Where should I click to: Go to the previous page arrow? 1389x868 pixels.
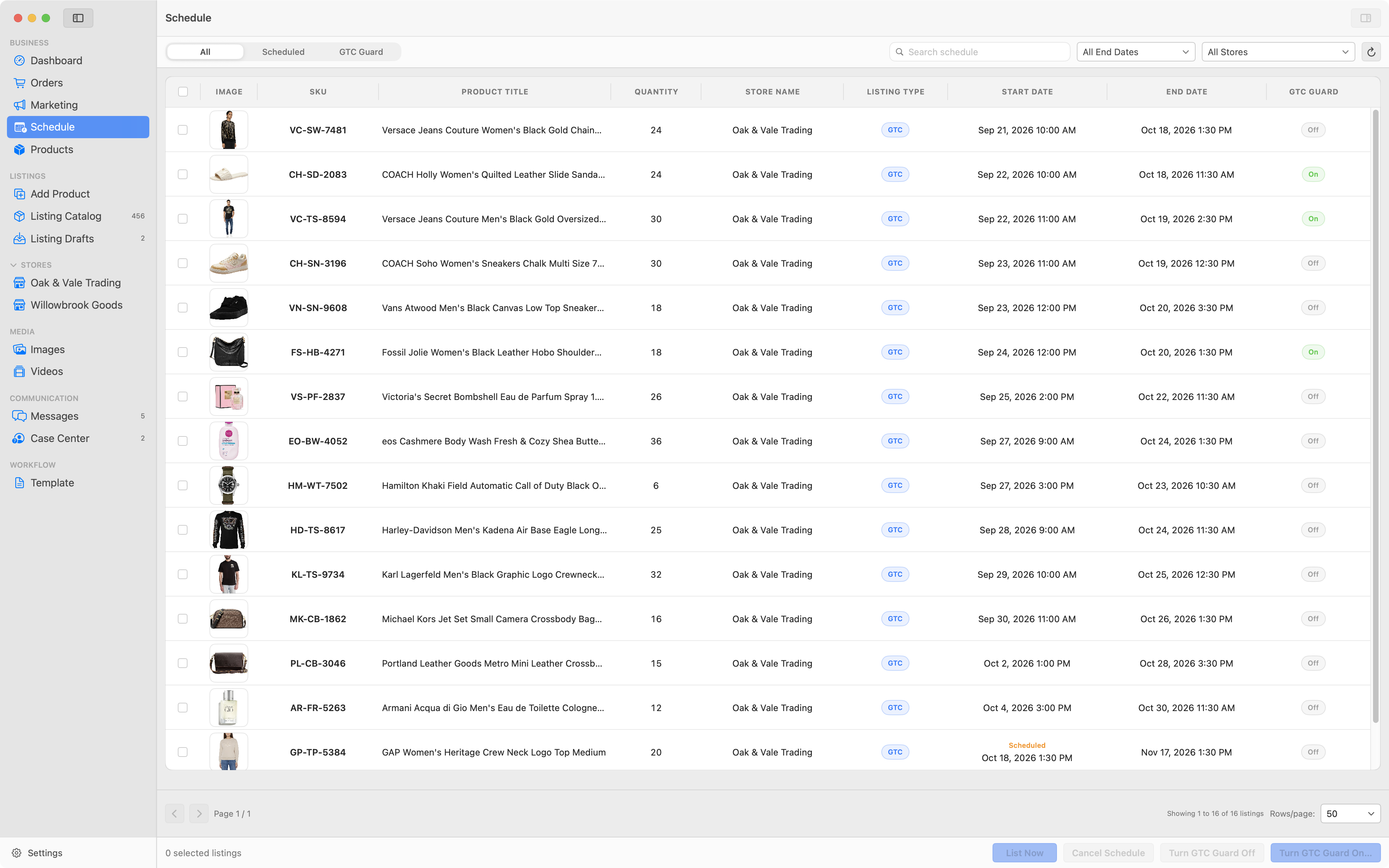[174, 814]
